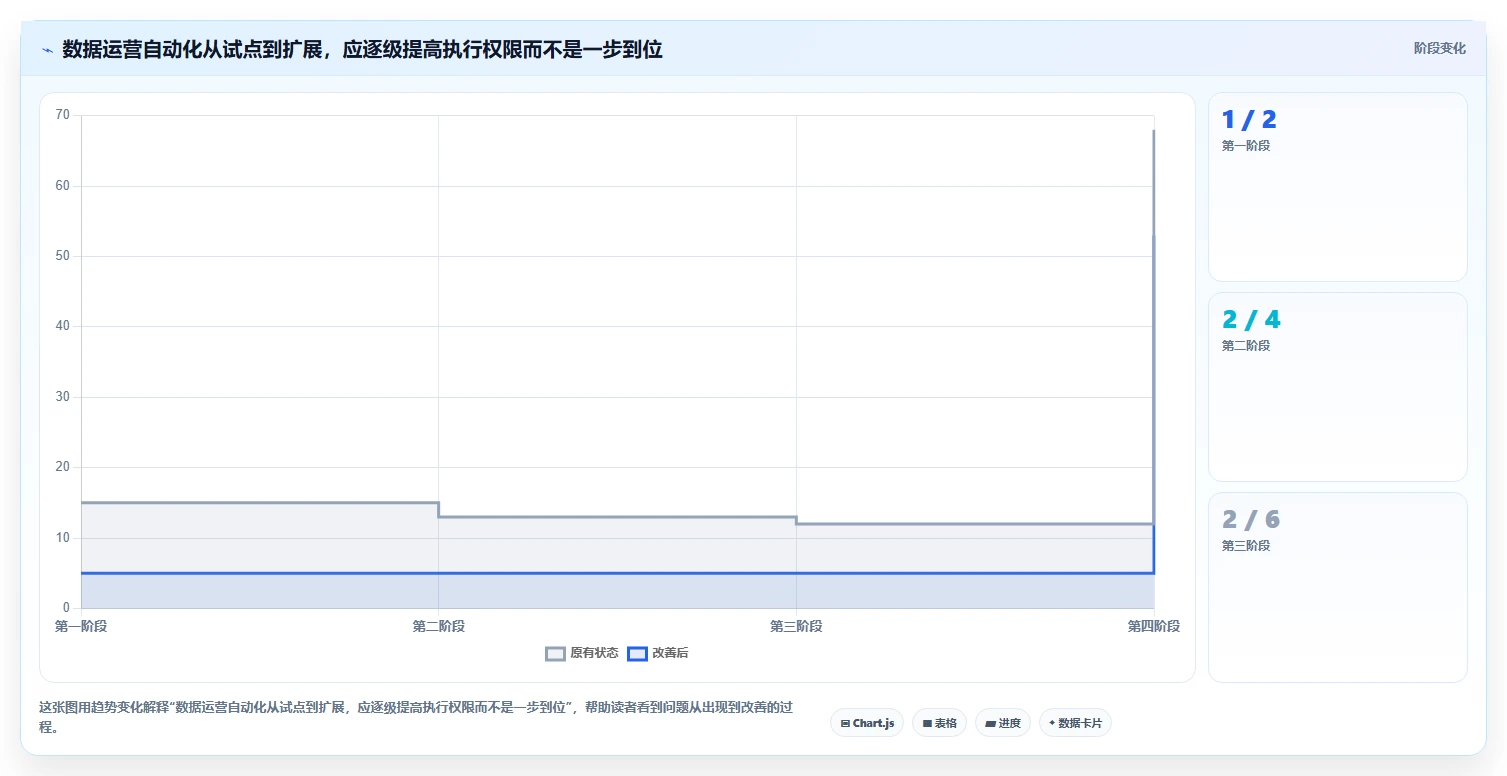The height and width of the screenshot is (776, 1507).
Task: Click the 第二阶段 x-axis label
Action: [438, 626]
